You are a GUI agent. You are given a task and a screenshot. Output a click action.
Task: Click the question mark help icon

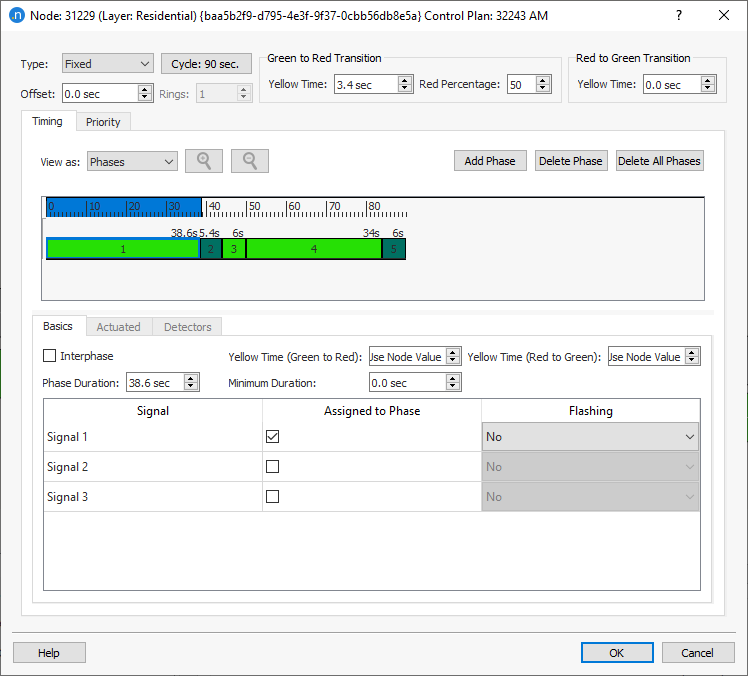(x=678, y=15)
